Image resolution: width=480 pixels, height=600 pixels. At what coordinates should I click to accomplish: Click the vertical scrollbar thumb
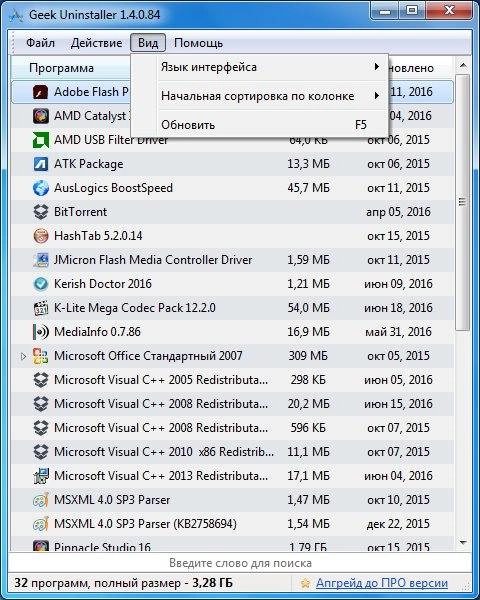(463, 202)
